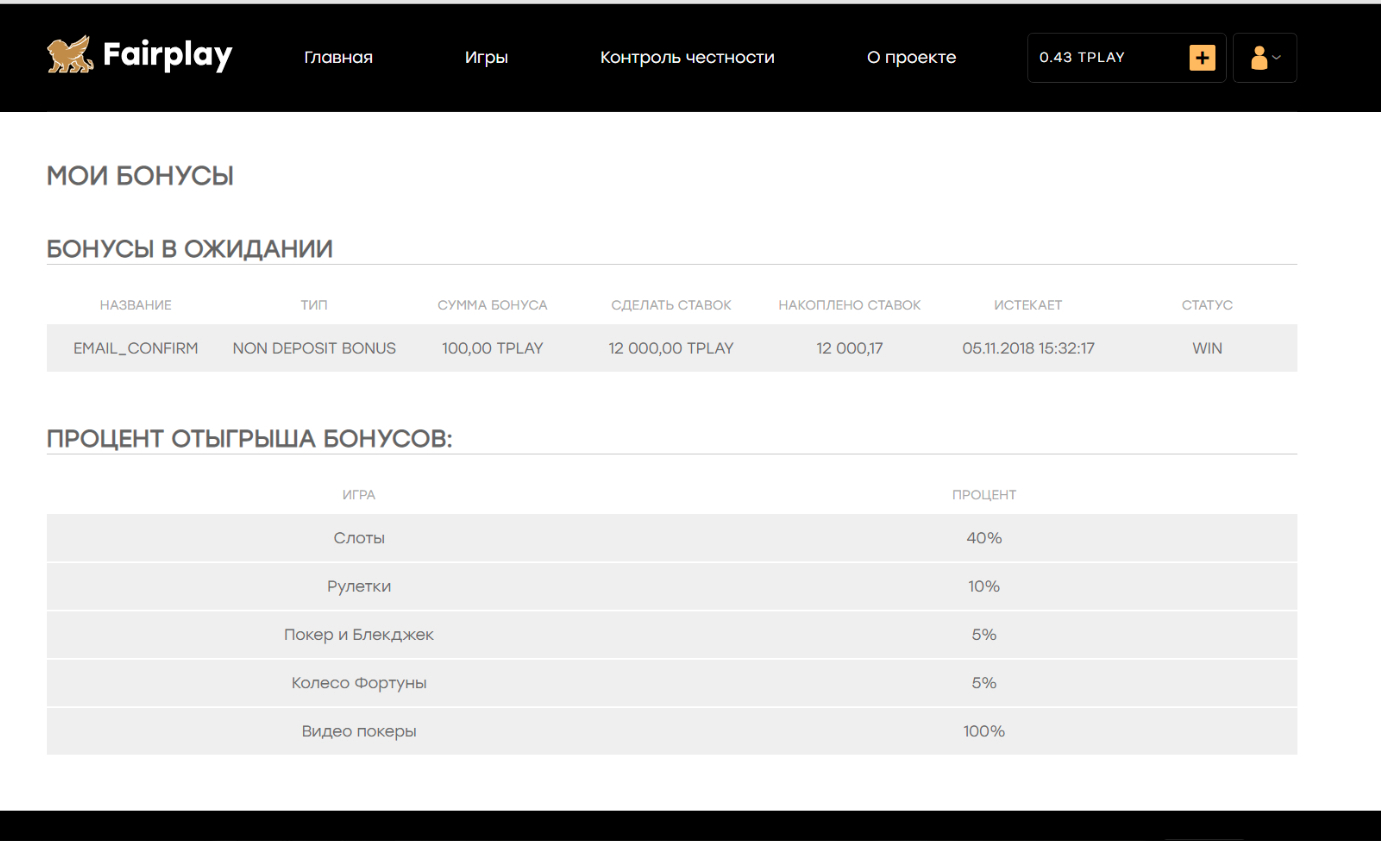
Task: Click the ИСТЕКАЕТ column header
Action: [1028, 305]
